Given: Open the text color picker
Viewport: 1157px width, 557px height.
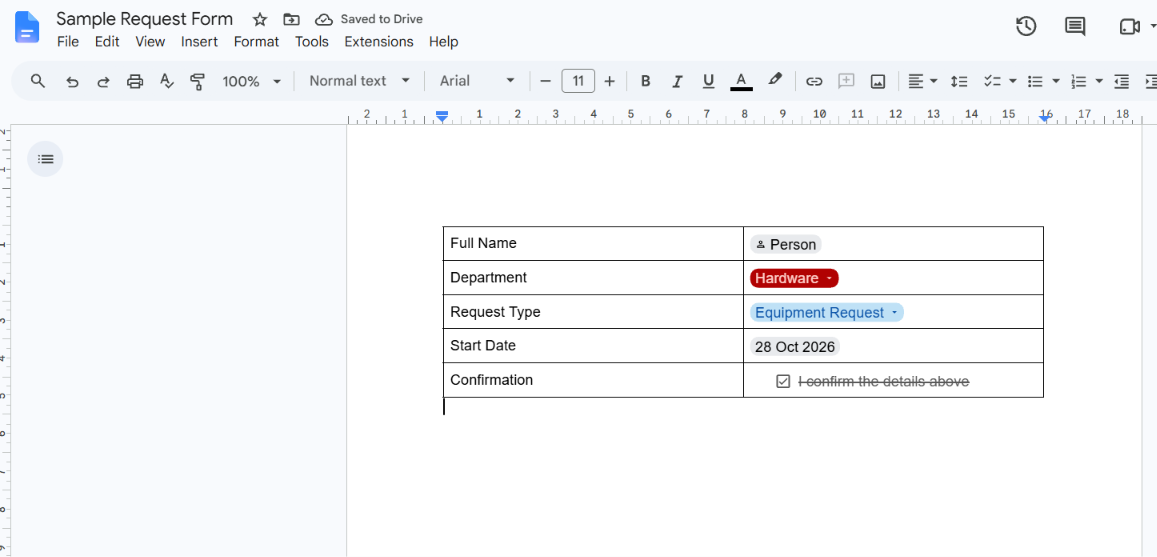Looking at the screenshot, I should point(742,81).
